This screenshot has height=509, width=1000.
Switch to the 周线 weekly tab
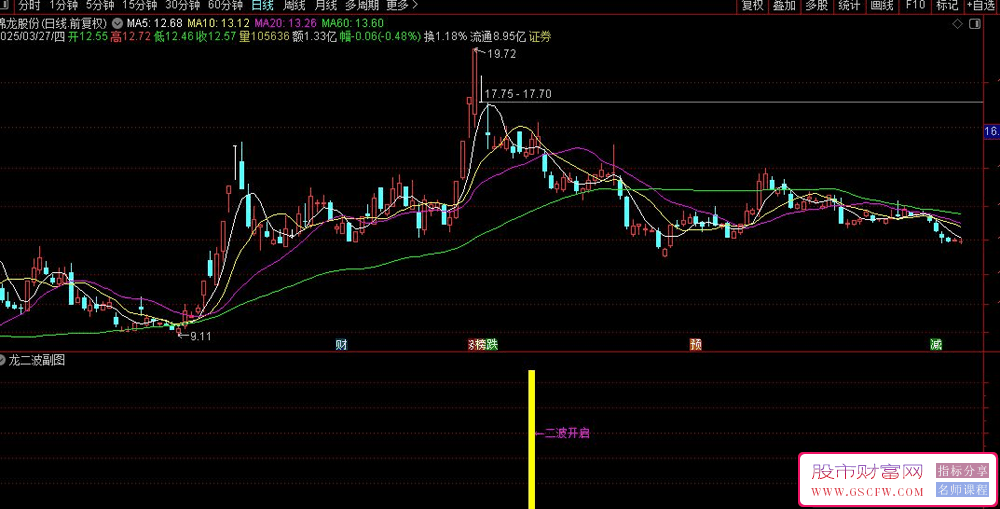click(x=294, y=6)
